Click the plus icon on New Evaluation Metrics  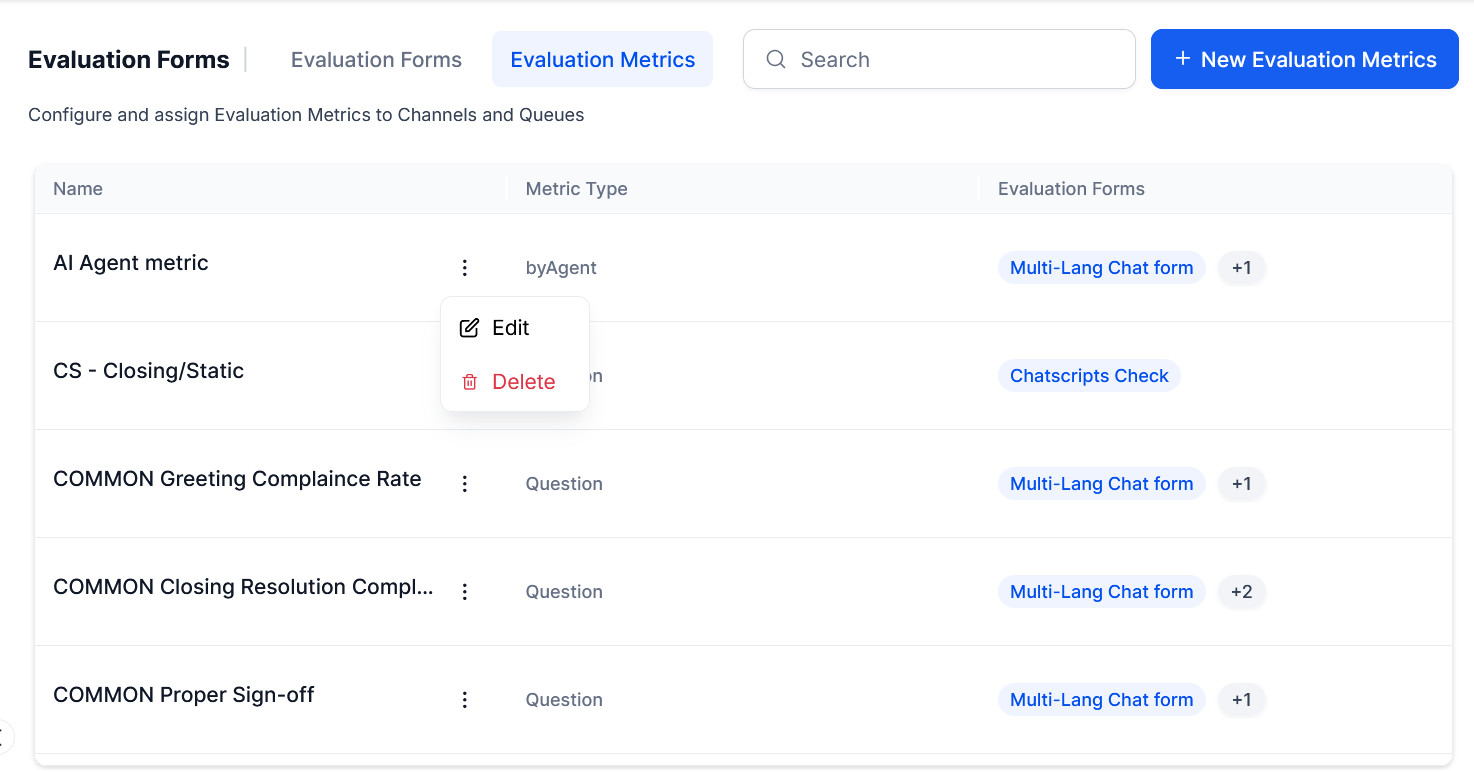pos(1182,59)
